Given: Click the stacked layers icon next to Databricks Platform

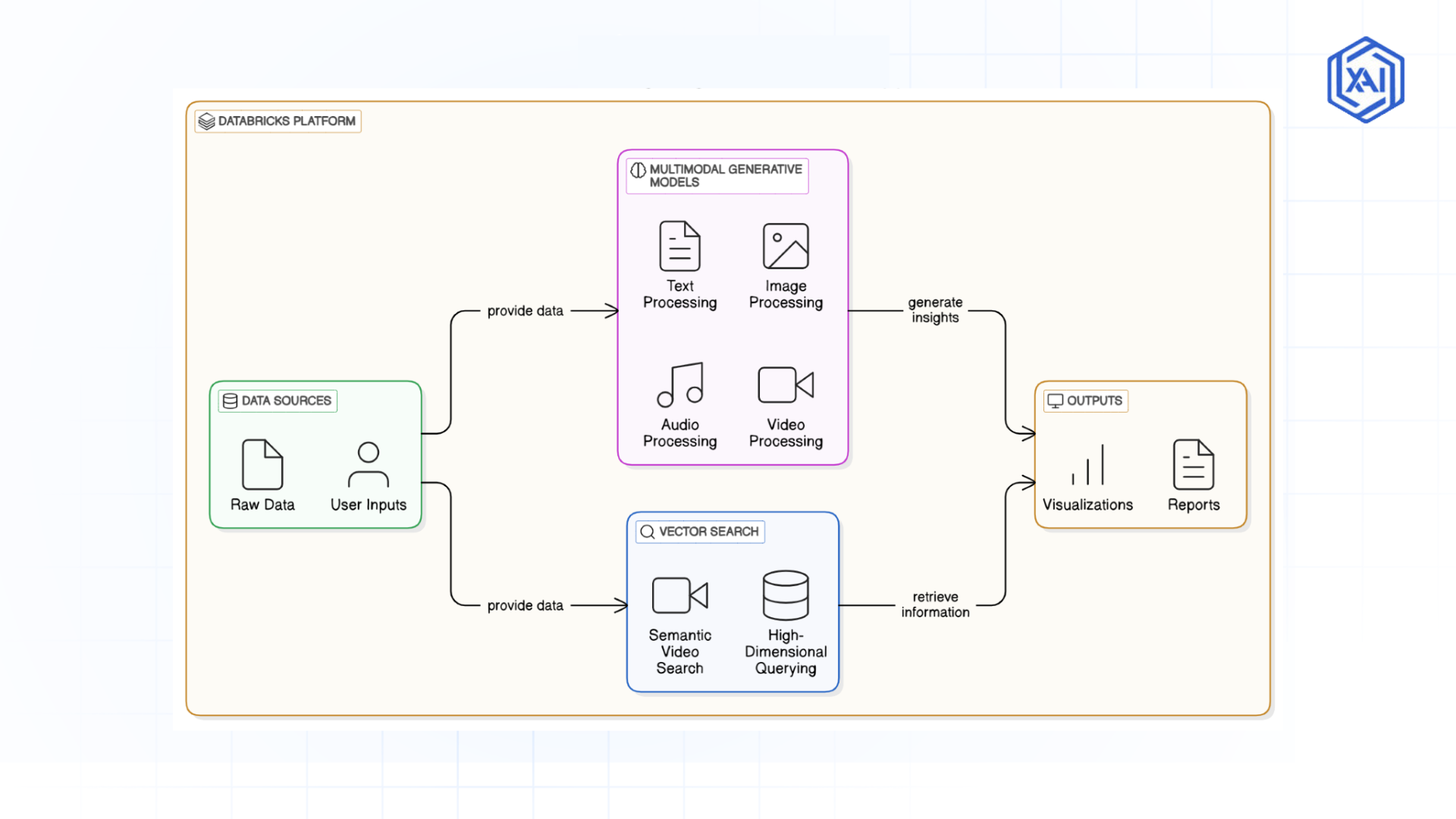Looking at the screenshot, I should [x=206, y=120].
